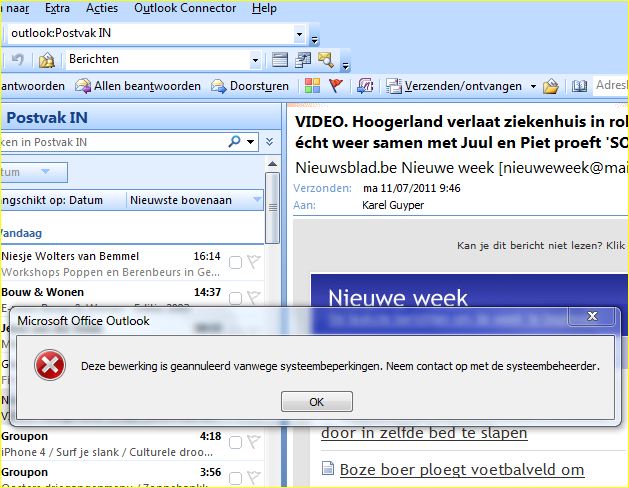The image size is (629, 488).
Task: Flag the Bouw & Wonen email
Action: click(254, 298)
